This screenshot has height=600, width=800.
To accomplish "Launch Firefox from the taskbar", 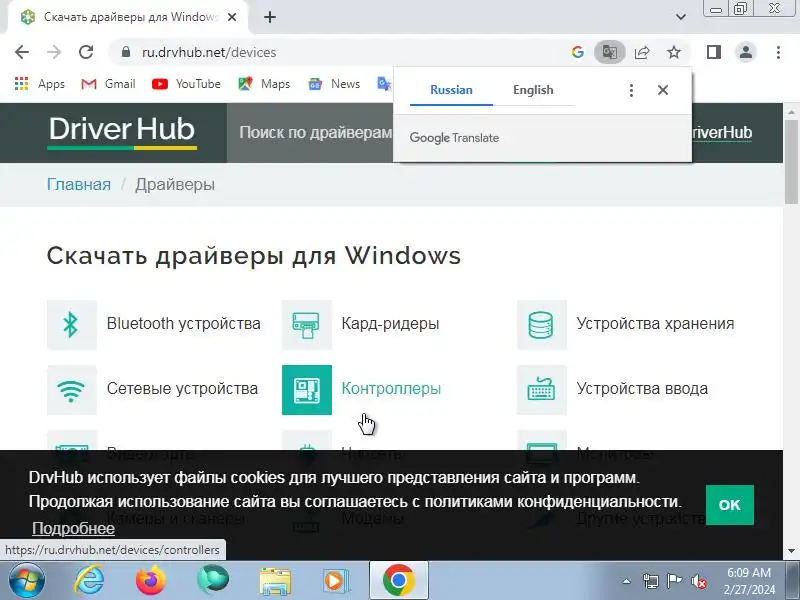I will click(151, 581).
